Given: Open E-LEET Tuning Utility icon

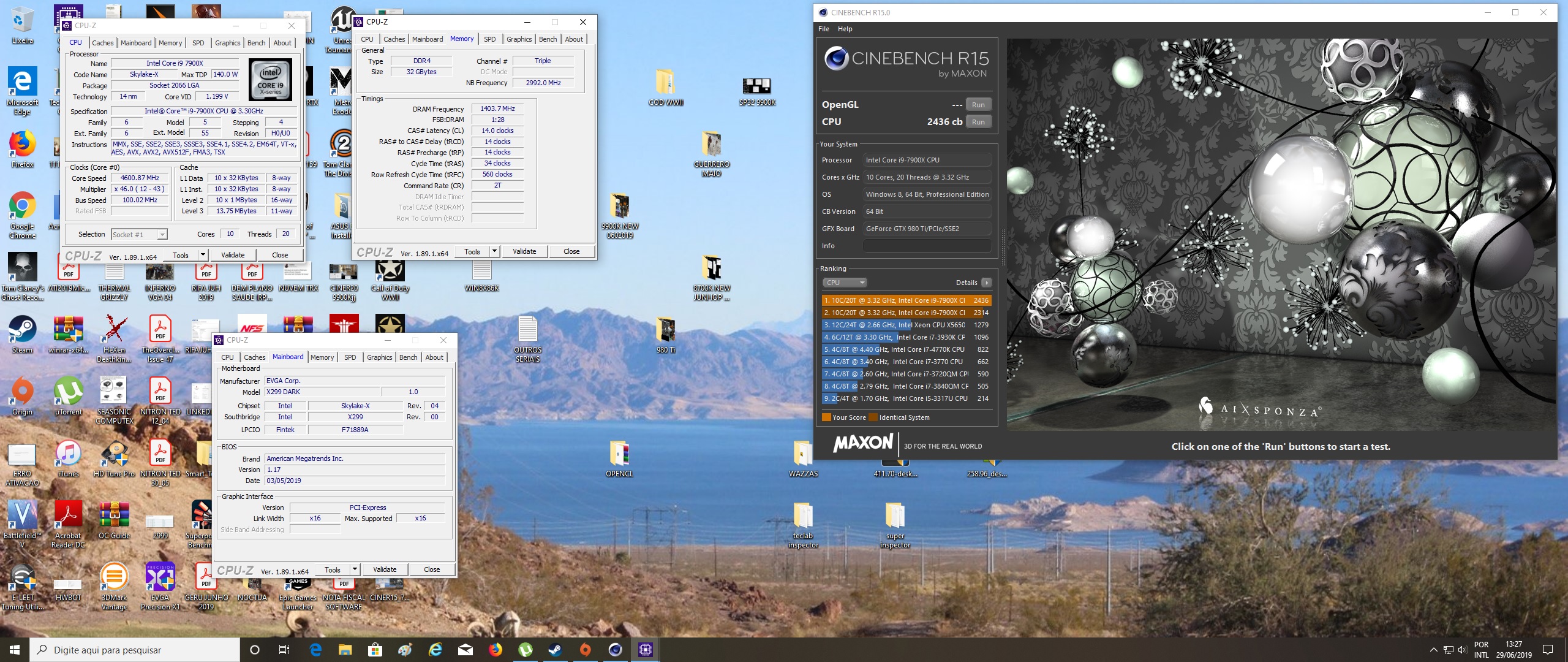Looking at the screenshot, I should (x=23, y=587).
